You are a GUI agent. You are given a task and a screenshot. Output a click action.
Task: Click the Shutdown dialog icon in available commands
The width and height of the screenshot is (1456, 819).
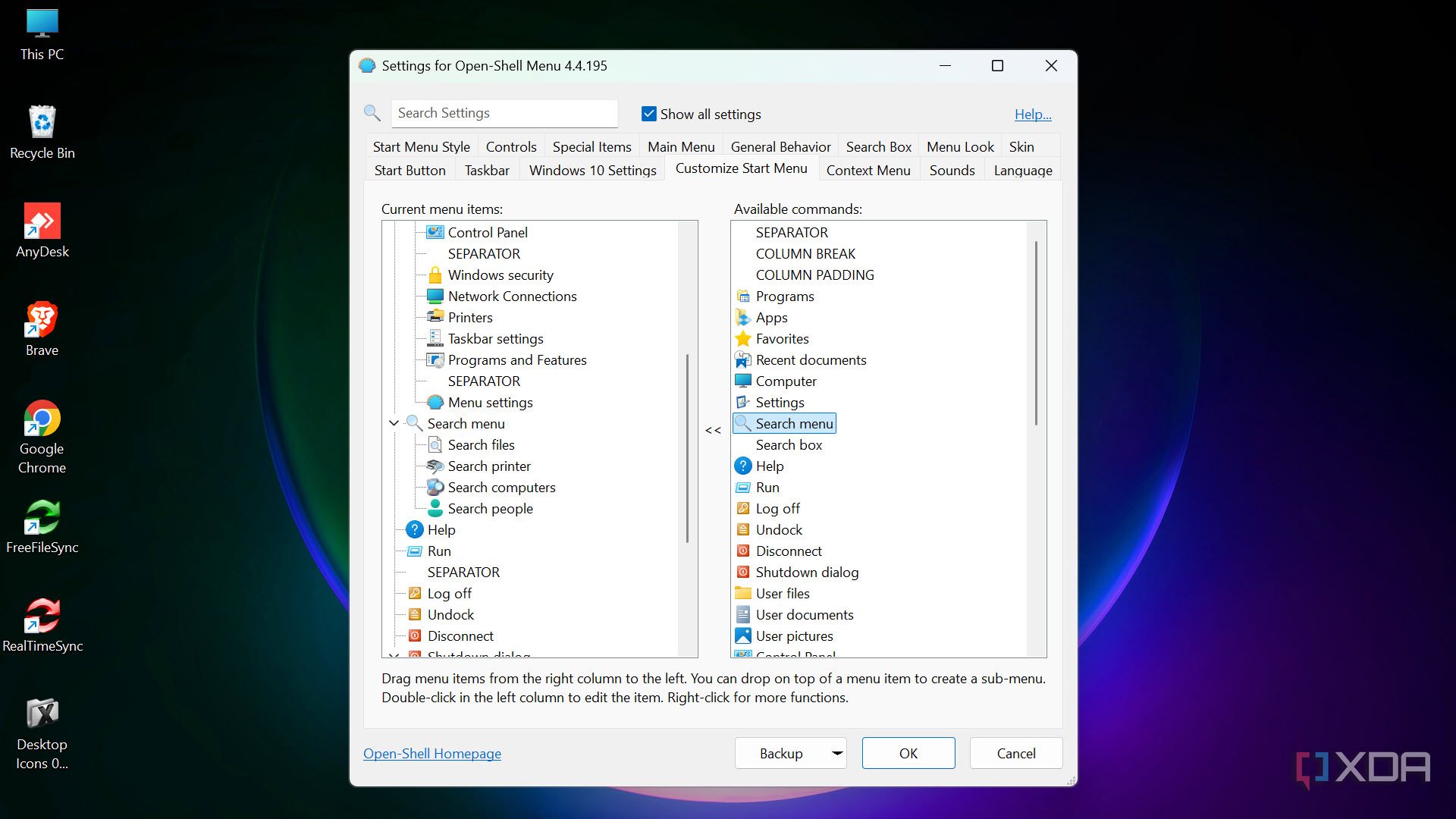743,572
